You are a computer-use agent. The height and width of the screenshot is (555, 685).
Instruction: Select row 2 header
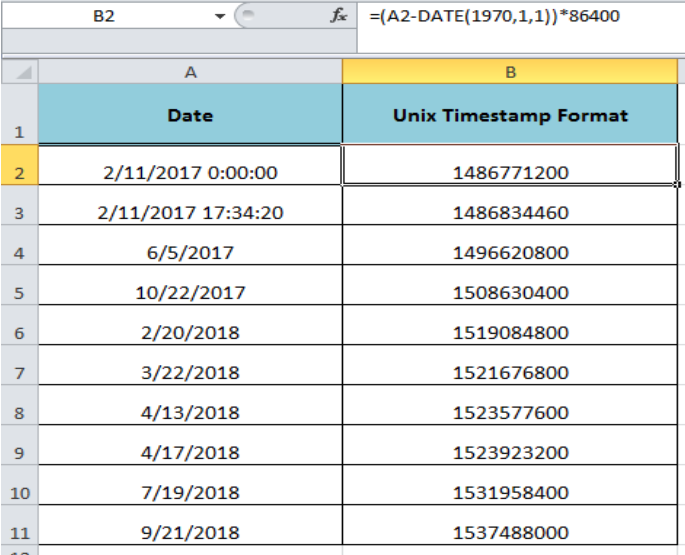tap(20, 165)
